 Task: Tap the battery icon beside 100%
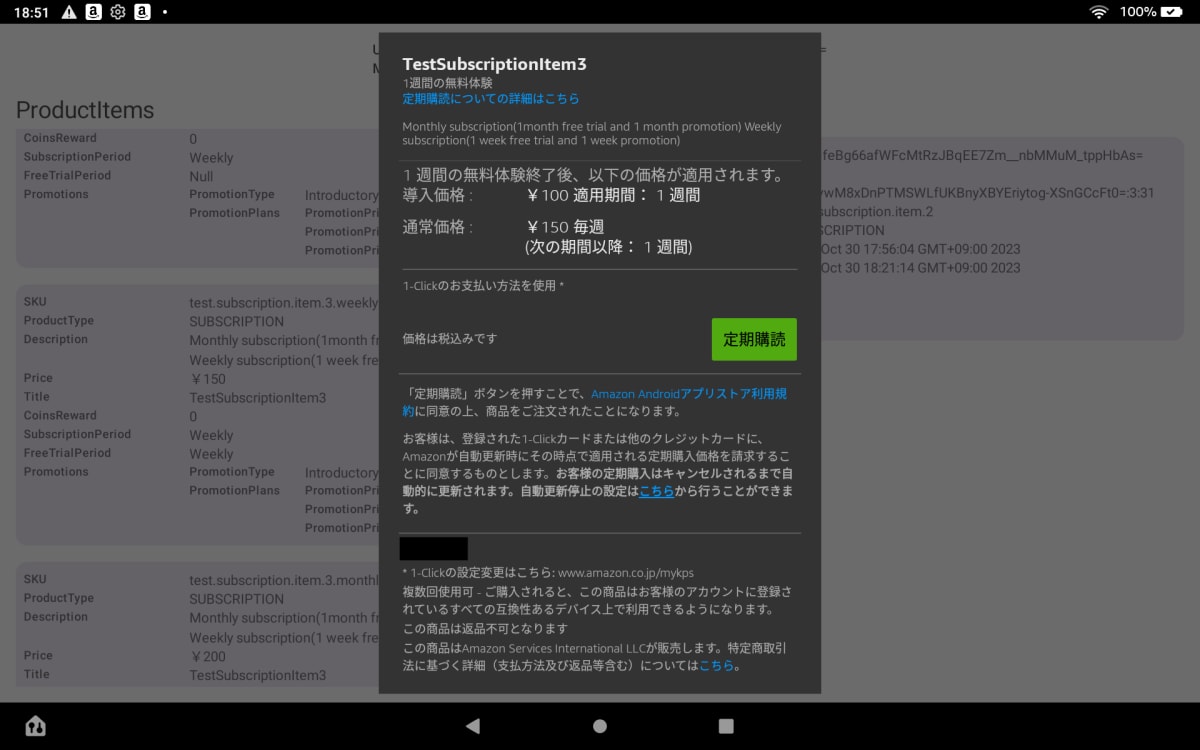click(1172, 12)
